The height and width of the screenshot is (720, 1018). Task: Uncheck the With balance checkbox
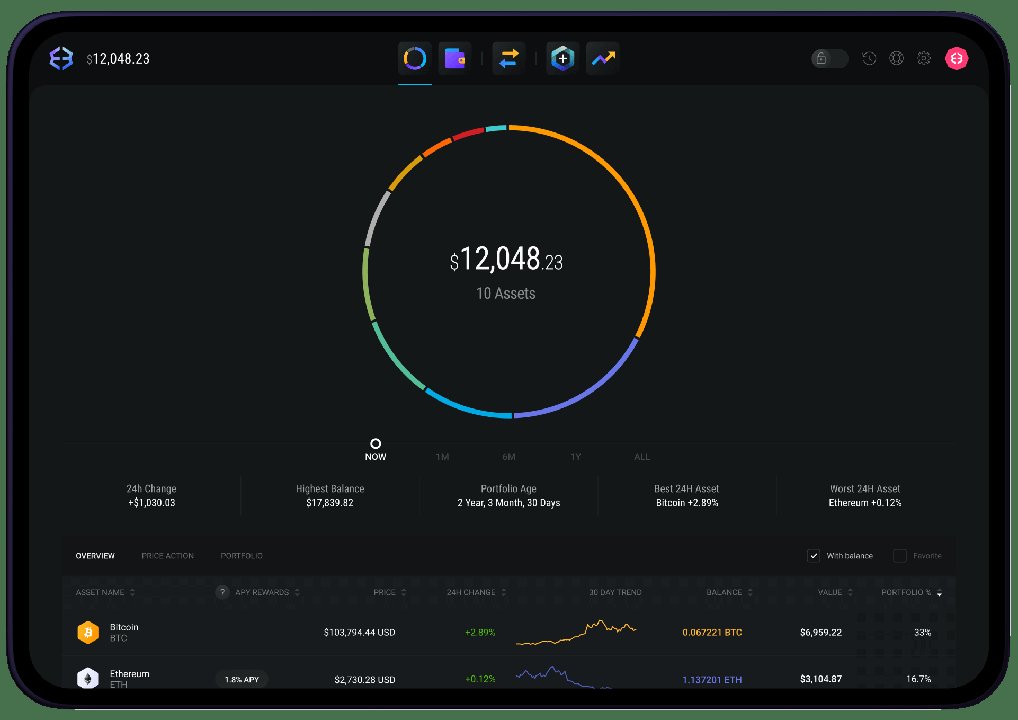813,556
